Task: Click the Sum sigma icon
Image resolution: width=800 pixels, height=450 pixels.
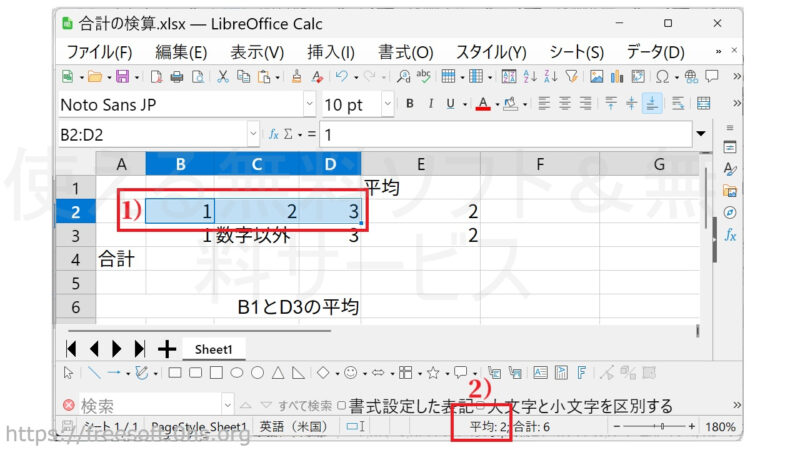Action: click(x=288, y=134)
